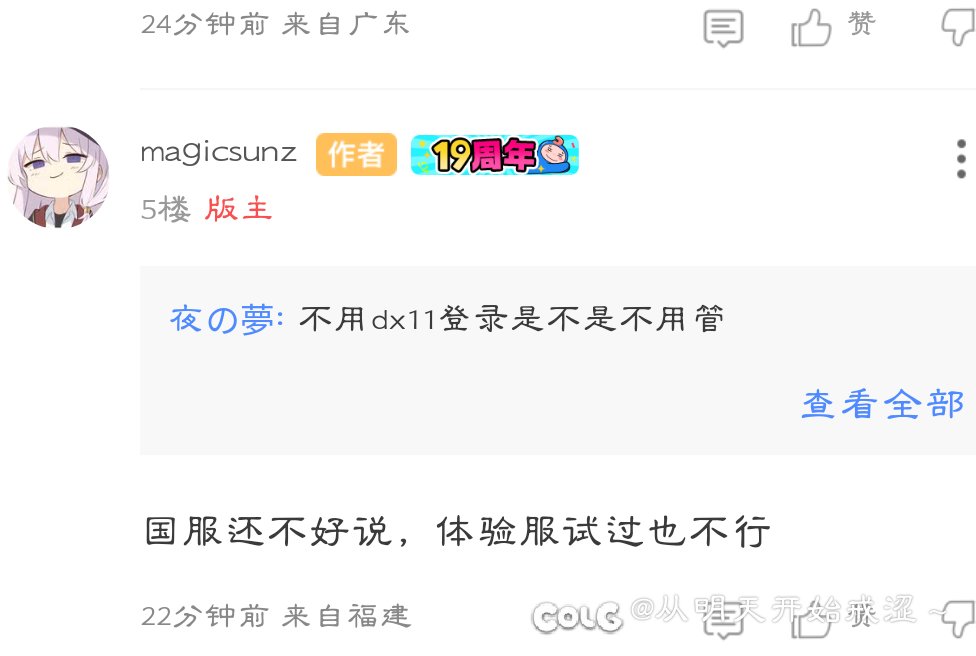This screenshot has height=656, width=976.
Task: Click the 5楼 floor number label
Action: pos(166,209)
